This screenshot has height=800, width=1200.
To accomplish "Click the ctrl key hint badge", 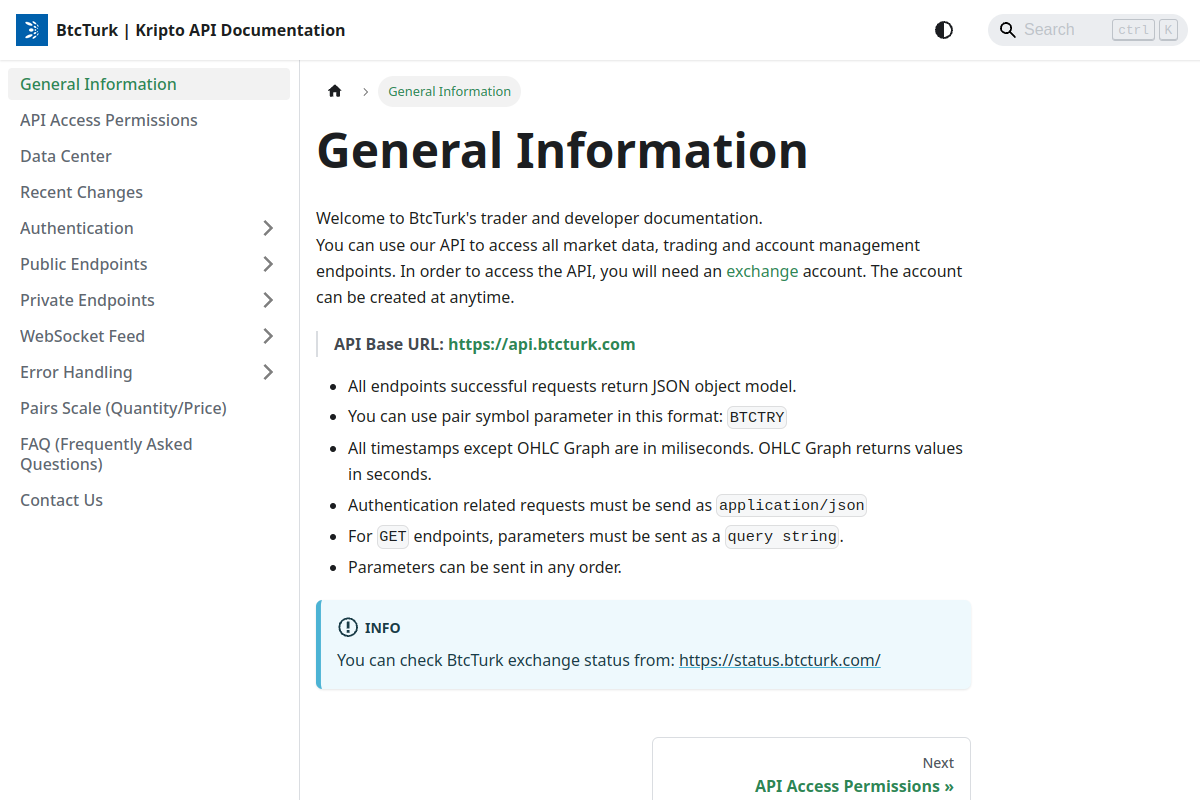I will click(x=1133, y=30).
